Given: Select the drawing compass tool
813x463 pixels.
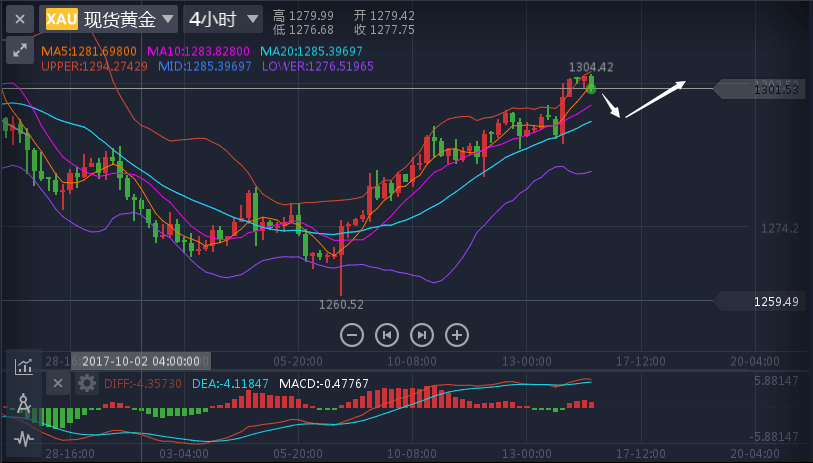Looking at the screenshot, I should pos(23,403).
